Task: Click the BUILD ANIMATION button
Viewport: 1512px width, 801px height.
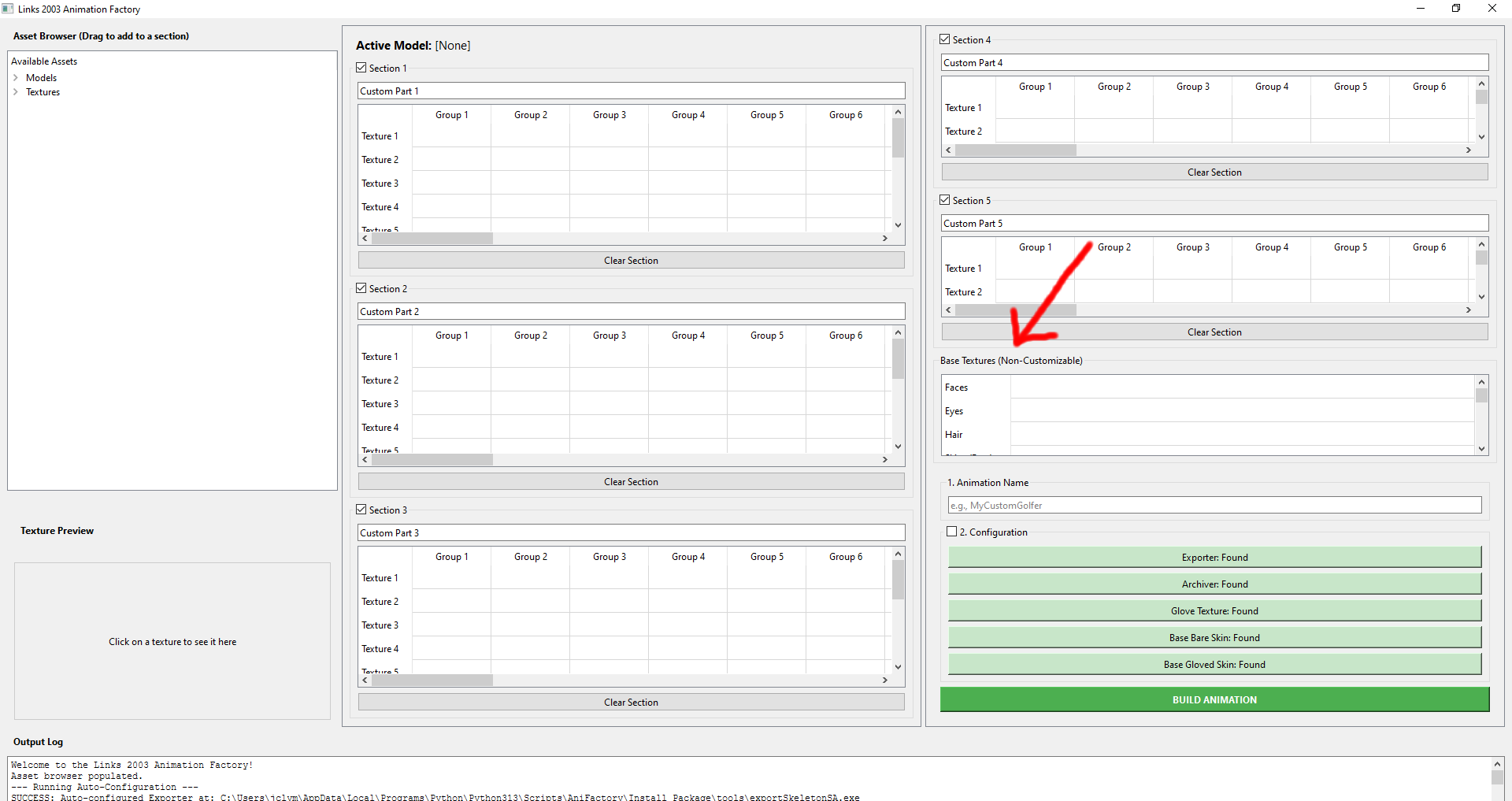Action: click(1214, 699)
